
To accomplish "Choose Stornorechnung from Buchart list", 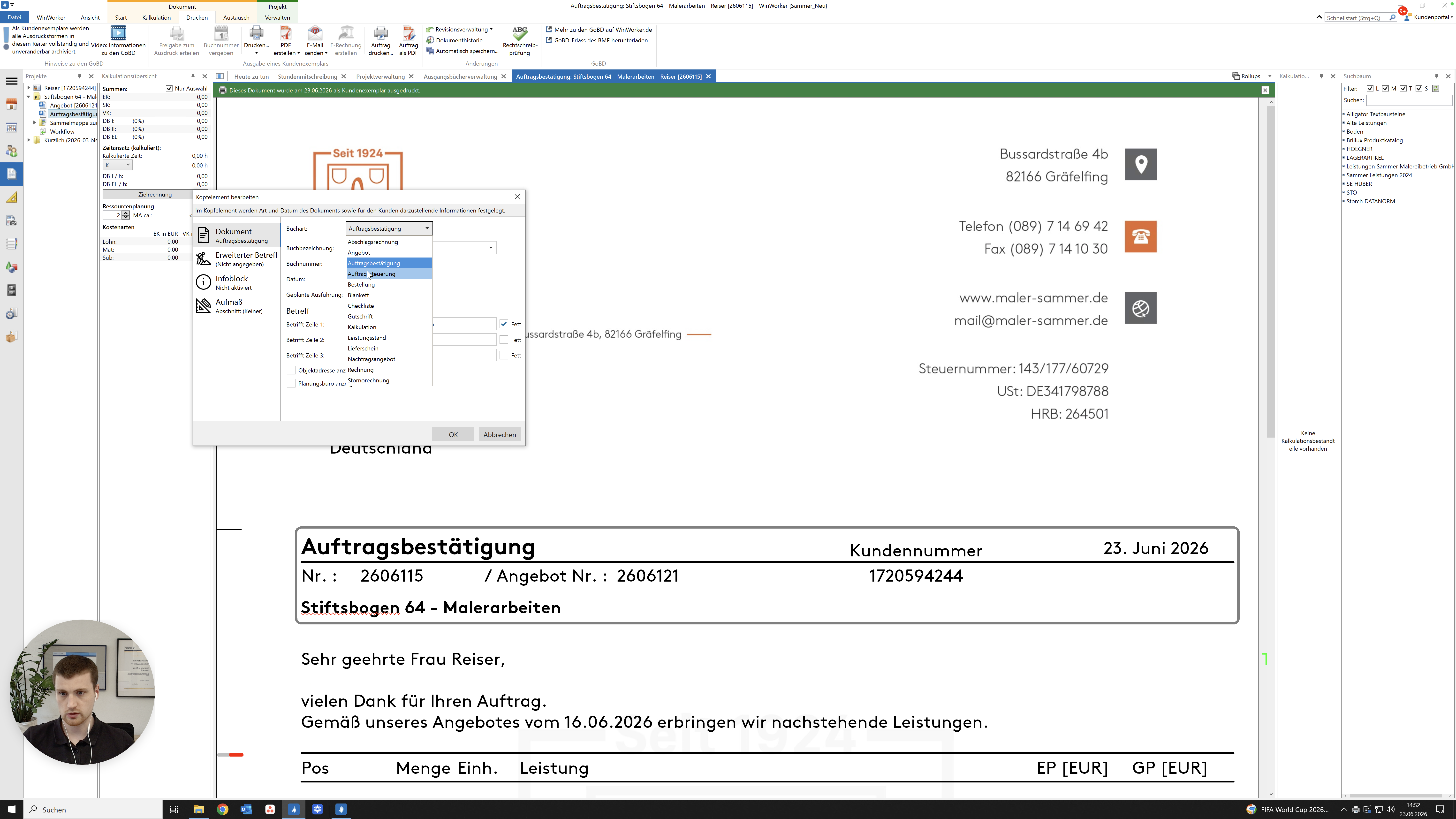I will pos(389,380).
